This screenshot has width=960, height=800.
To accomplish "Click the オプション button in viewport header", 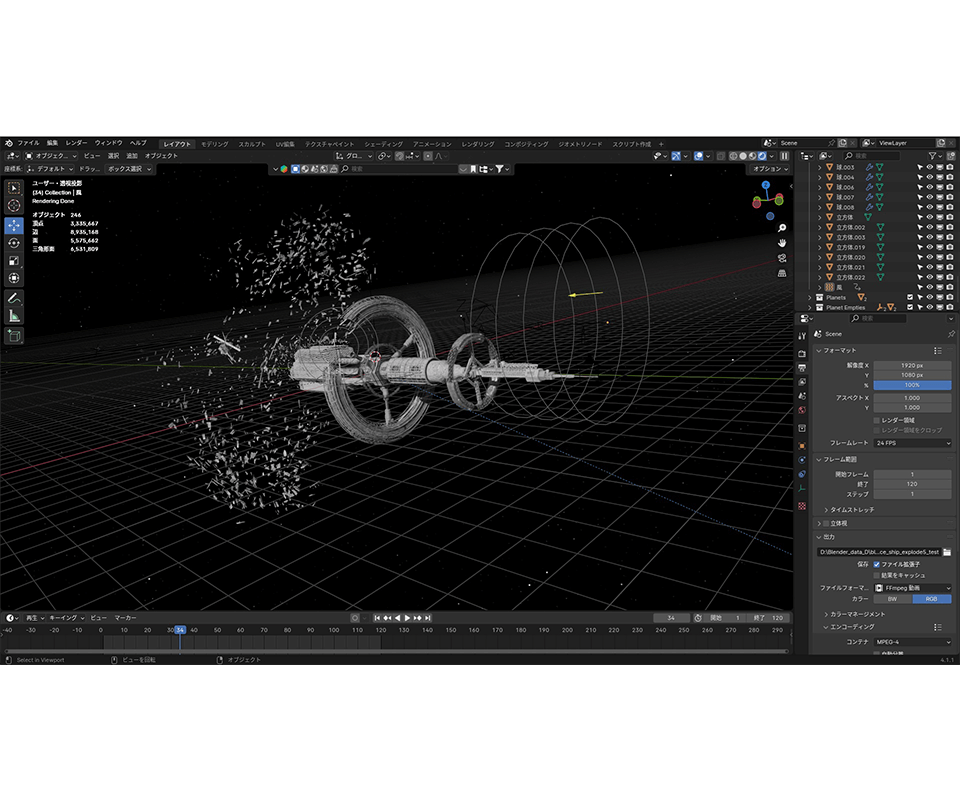I will [769, 169].
